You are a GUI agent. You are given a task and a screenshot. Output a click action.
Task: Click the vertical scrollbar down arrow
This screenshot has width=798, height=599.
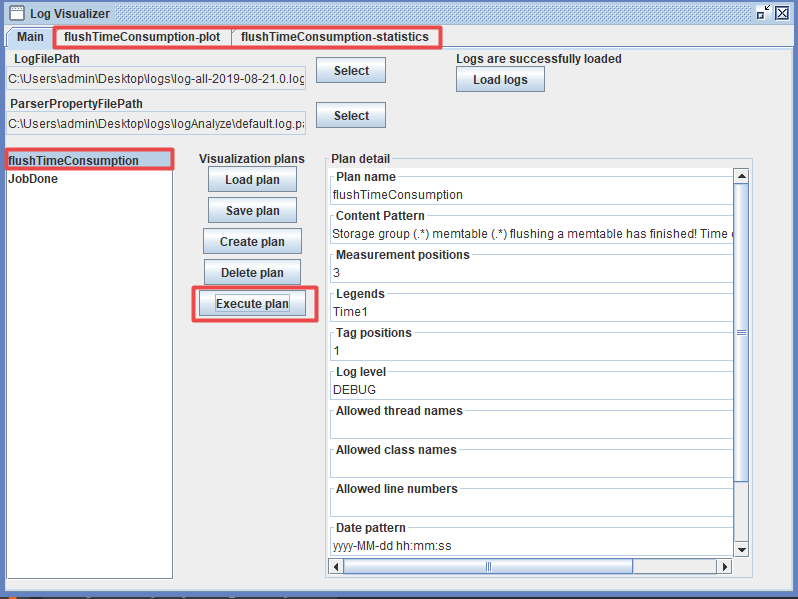741,549
